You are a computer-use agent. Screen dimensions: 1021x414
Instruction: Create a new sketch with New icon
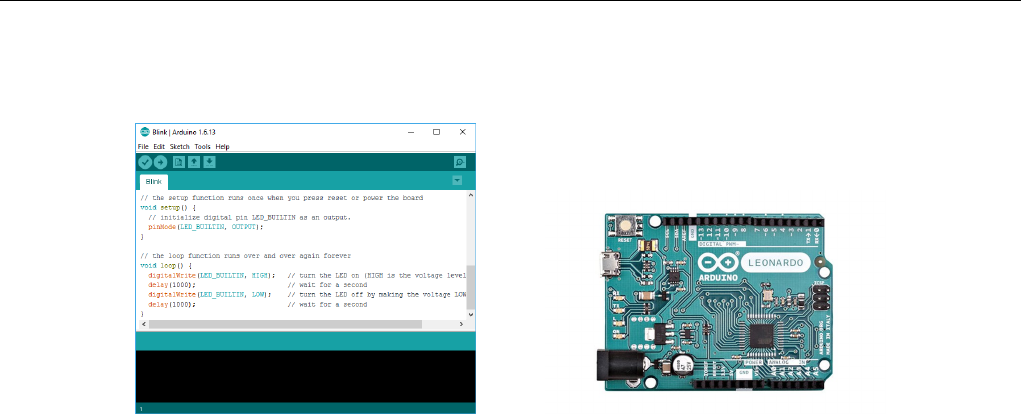pyautogui.click(x=178, y=162)
